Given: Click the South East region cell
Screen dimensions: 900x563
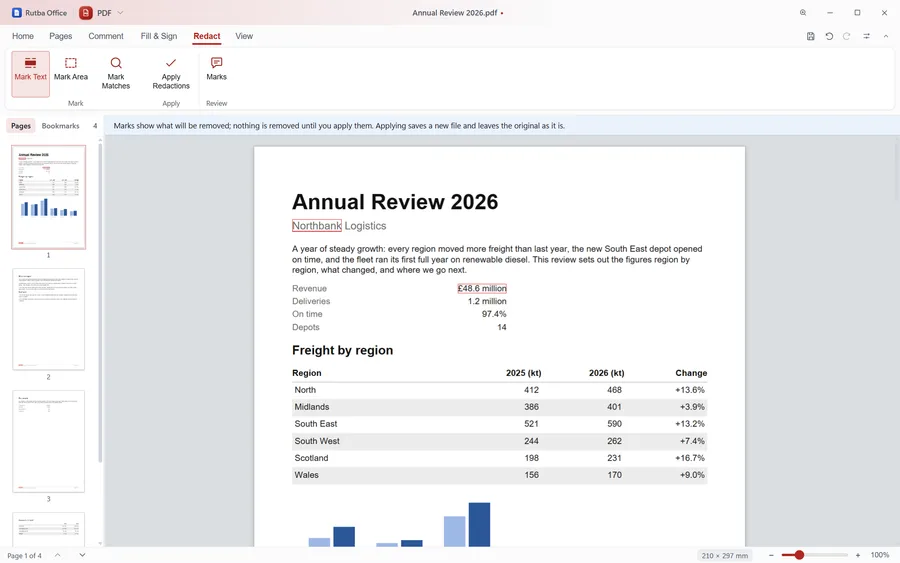Looking at the screenshot, I should coord(316,424).
